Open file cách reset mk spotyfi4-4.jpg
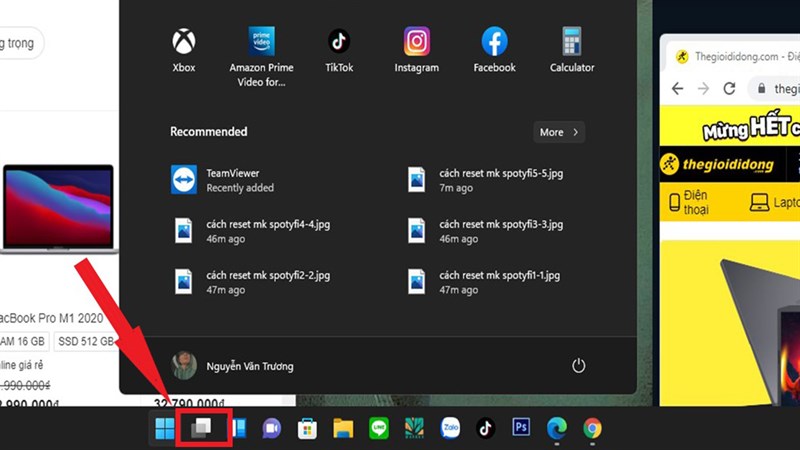Viewport: 800px width, 450px height. pos(252,231)
